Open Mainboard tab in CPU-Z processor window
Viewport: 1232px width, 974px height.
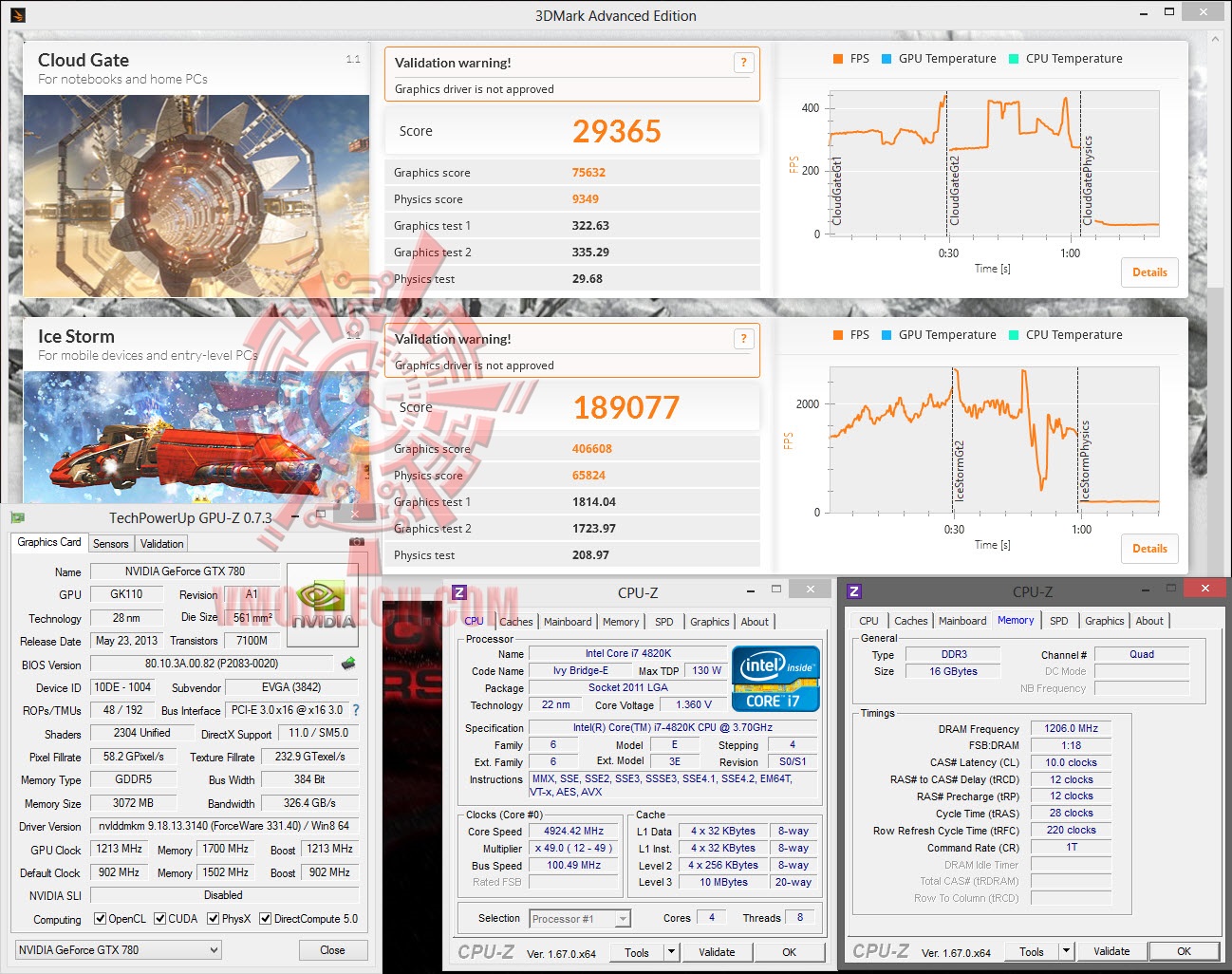pyautogui.click(x=568, y=622)
